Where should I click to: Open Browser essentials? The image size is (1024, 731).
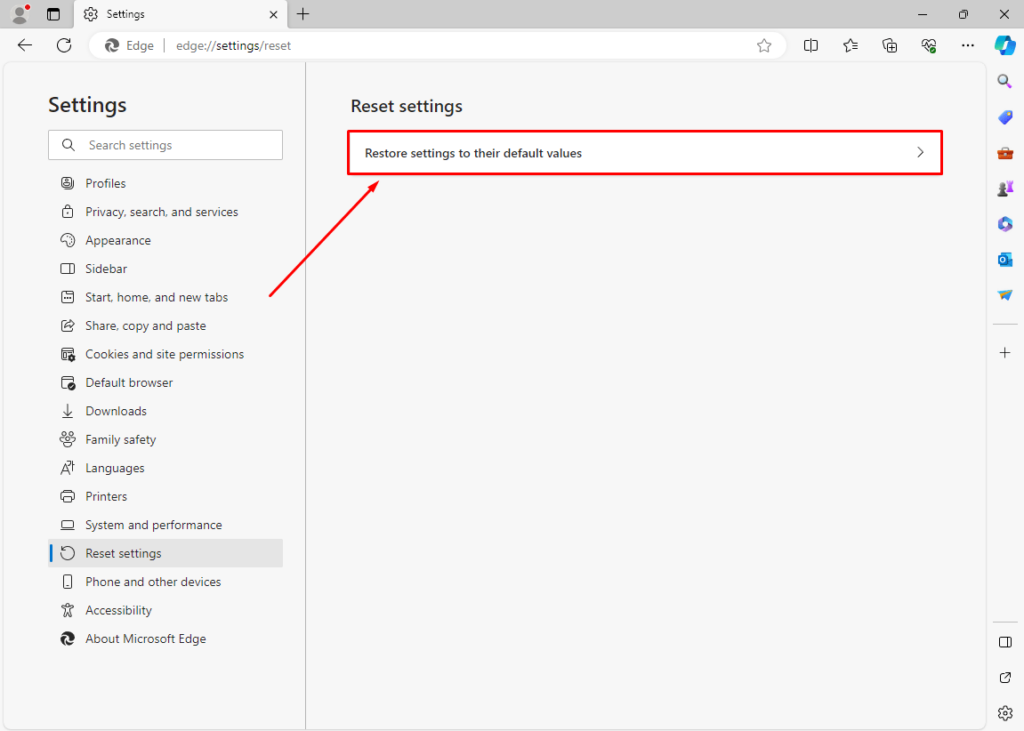[928, 45]
